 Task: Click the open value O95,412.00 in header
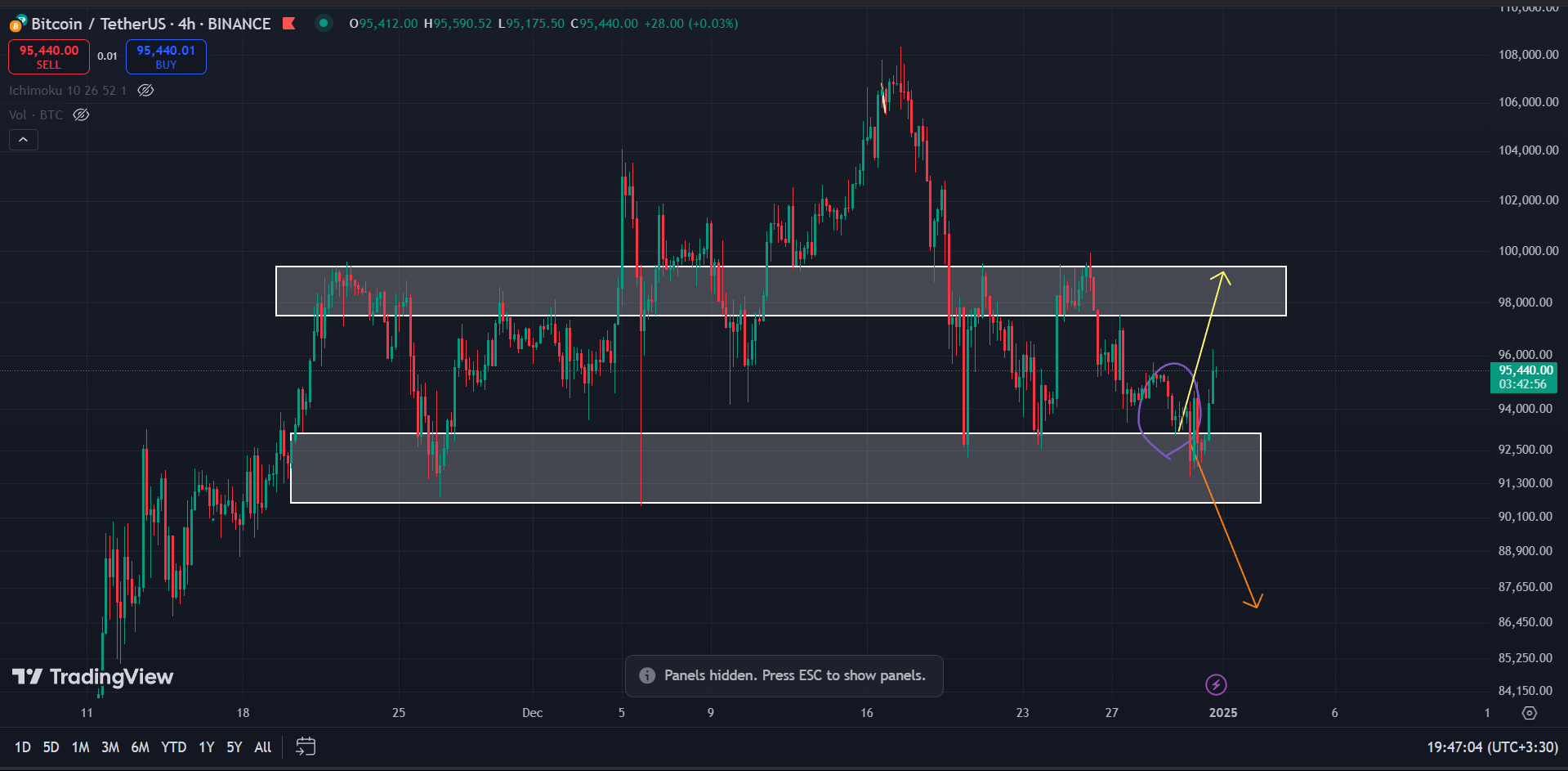(383, 24)
